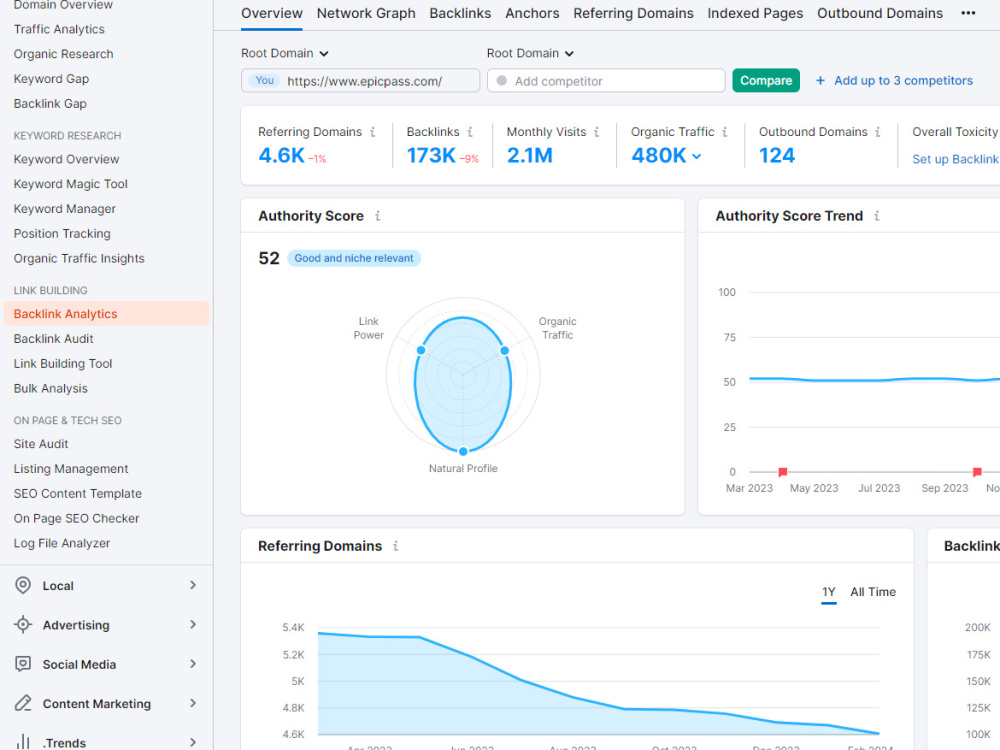This screenshot has height=750, width=1000.
Task: Open Position Tracking in sidebar
Action: tap(62, 233)
